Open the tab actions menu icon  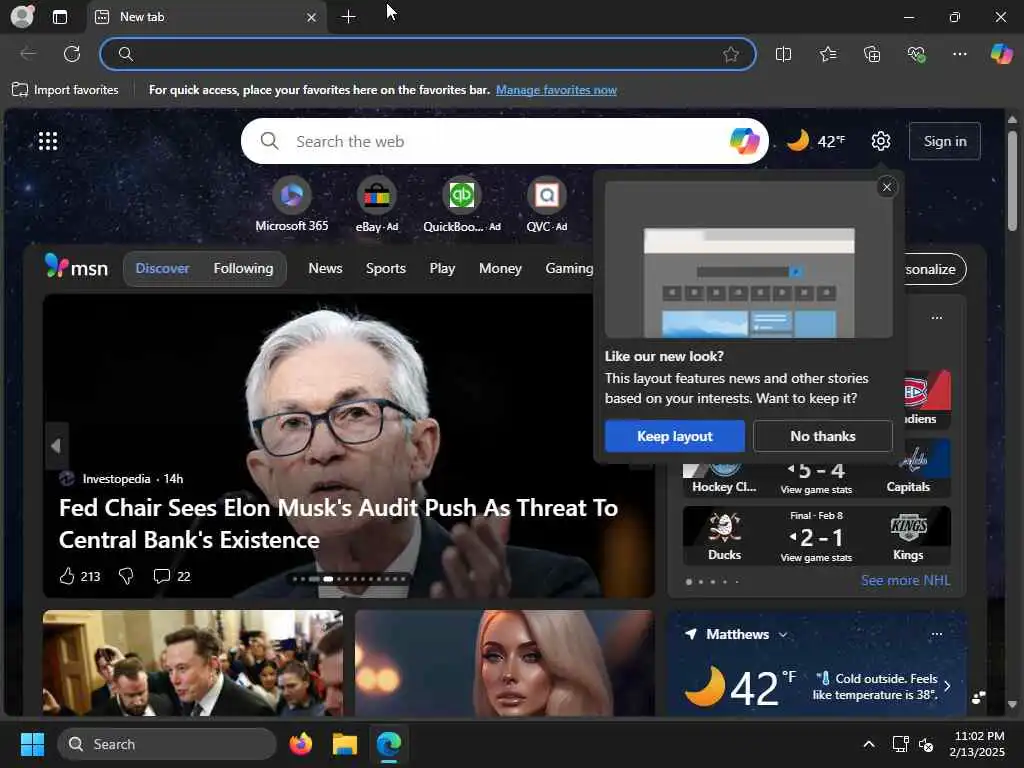[60, 17]
